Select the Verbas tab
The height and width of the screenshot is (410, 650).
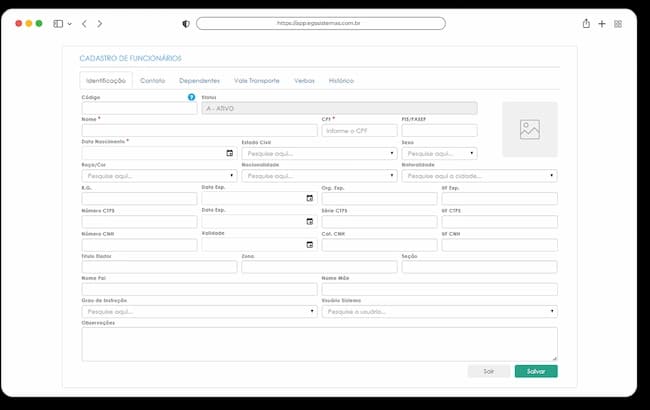304,80
